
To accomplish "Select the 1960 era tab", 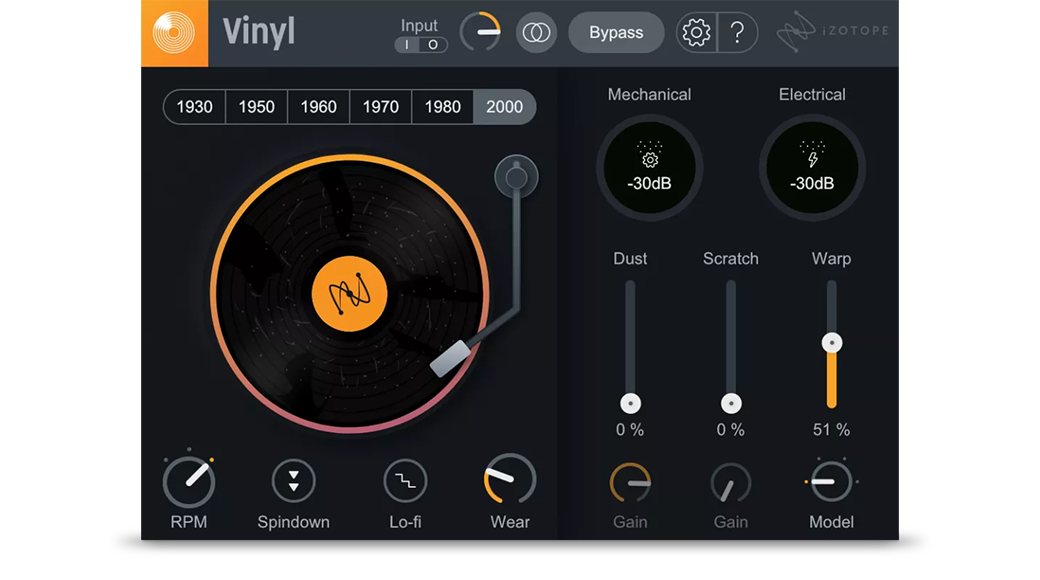I will coord(318,107).
